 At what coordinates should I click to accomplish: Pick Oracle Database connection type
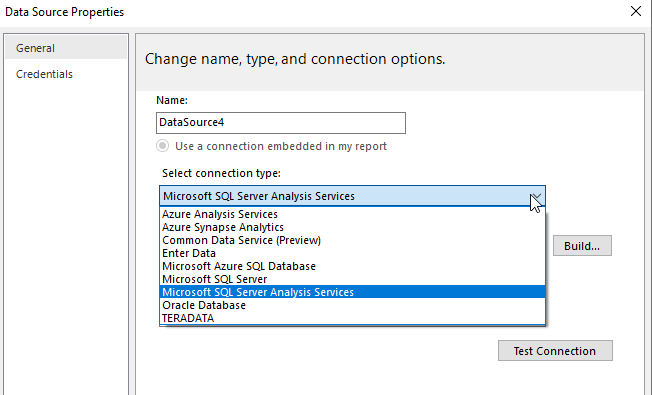pyautogui.click(x=352, y=305)
